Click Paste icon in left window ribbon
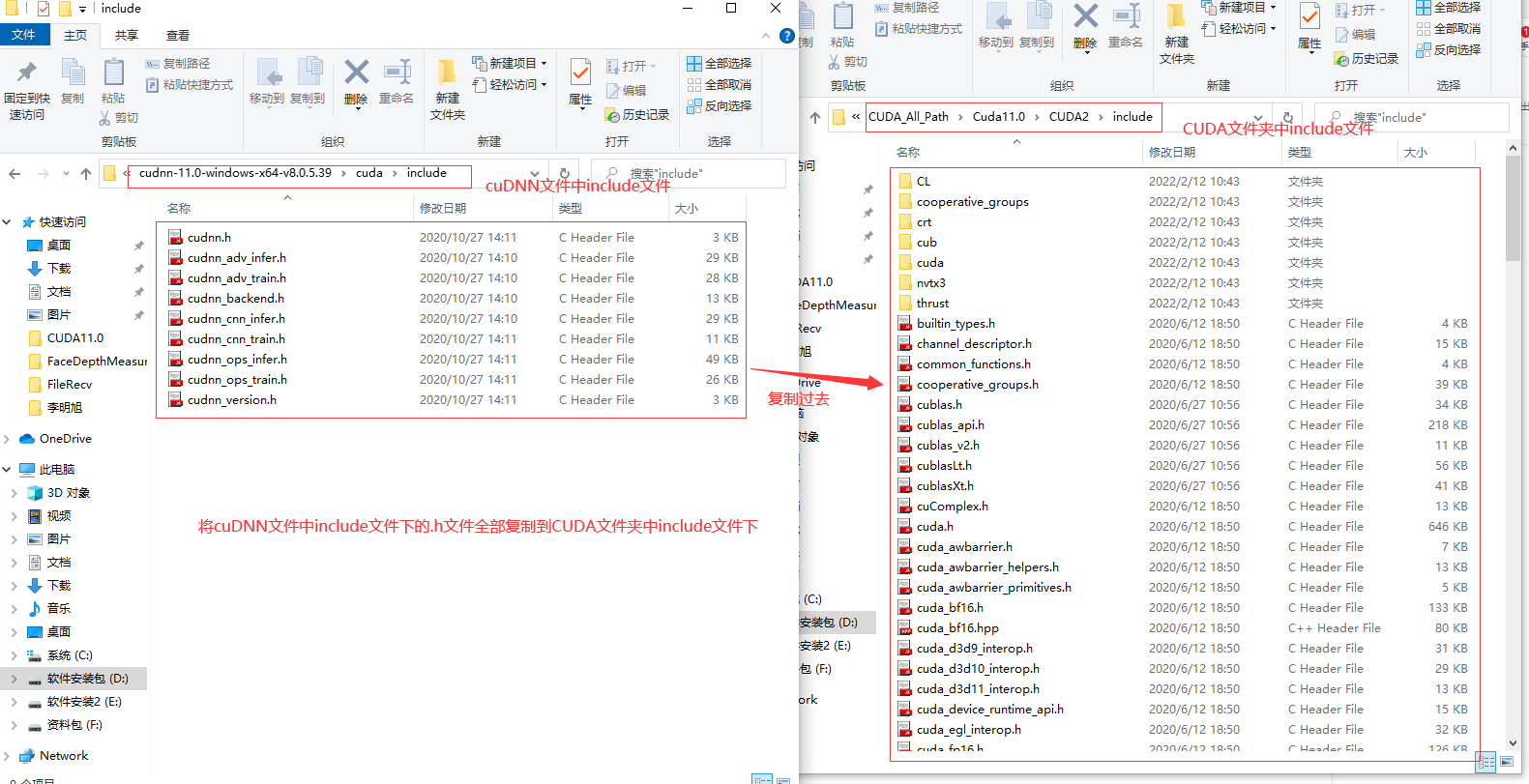The width and height of the screenshot is (1529, 784). (x=113, y=81)
